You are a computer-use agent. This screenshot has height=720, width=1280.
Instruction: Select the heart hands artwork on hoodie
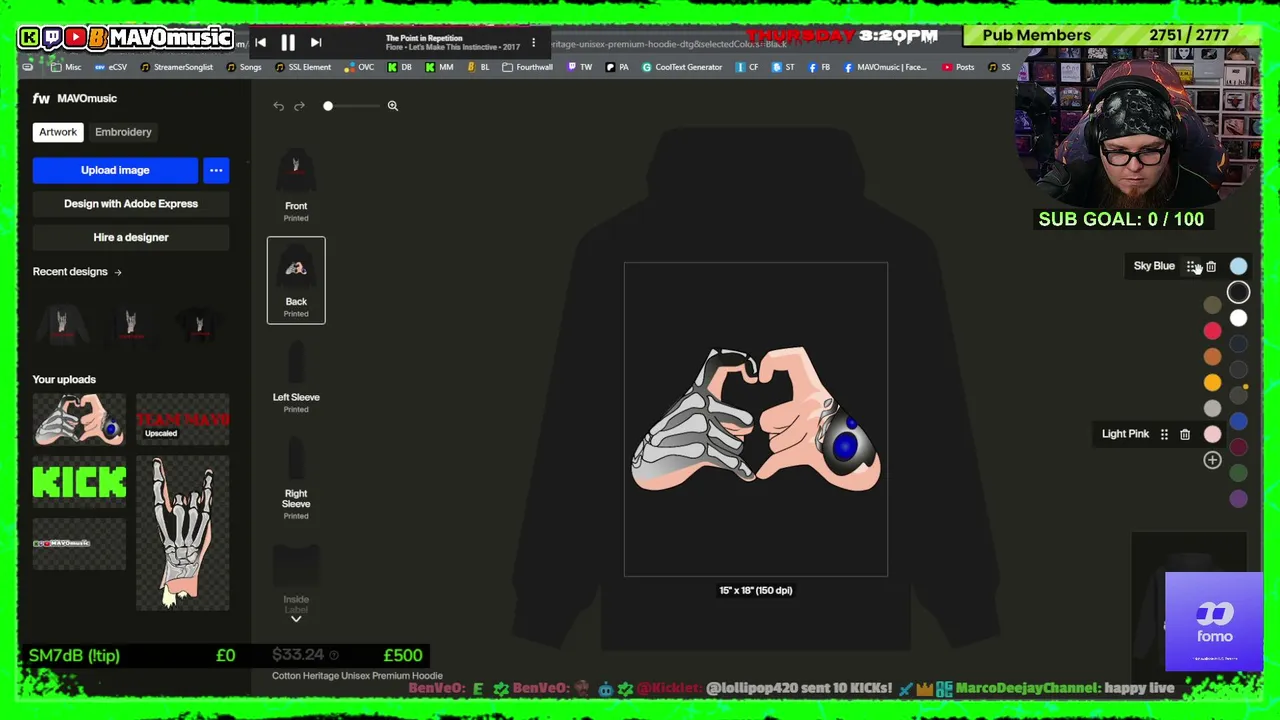[x=756, y=420]
